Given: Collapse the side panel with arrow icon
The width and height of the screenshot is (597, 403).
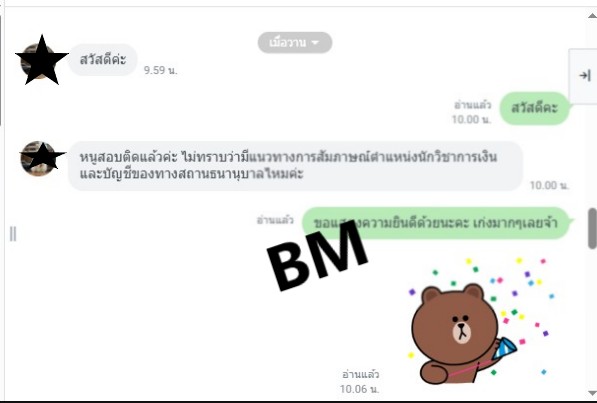Looking at the screenshot, I should click(584, 75).
